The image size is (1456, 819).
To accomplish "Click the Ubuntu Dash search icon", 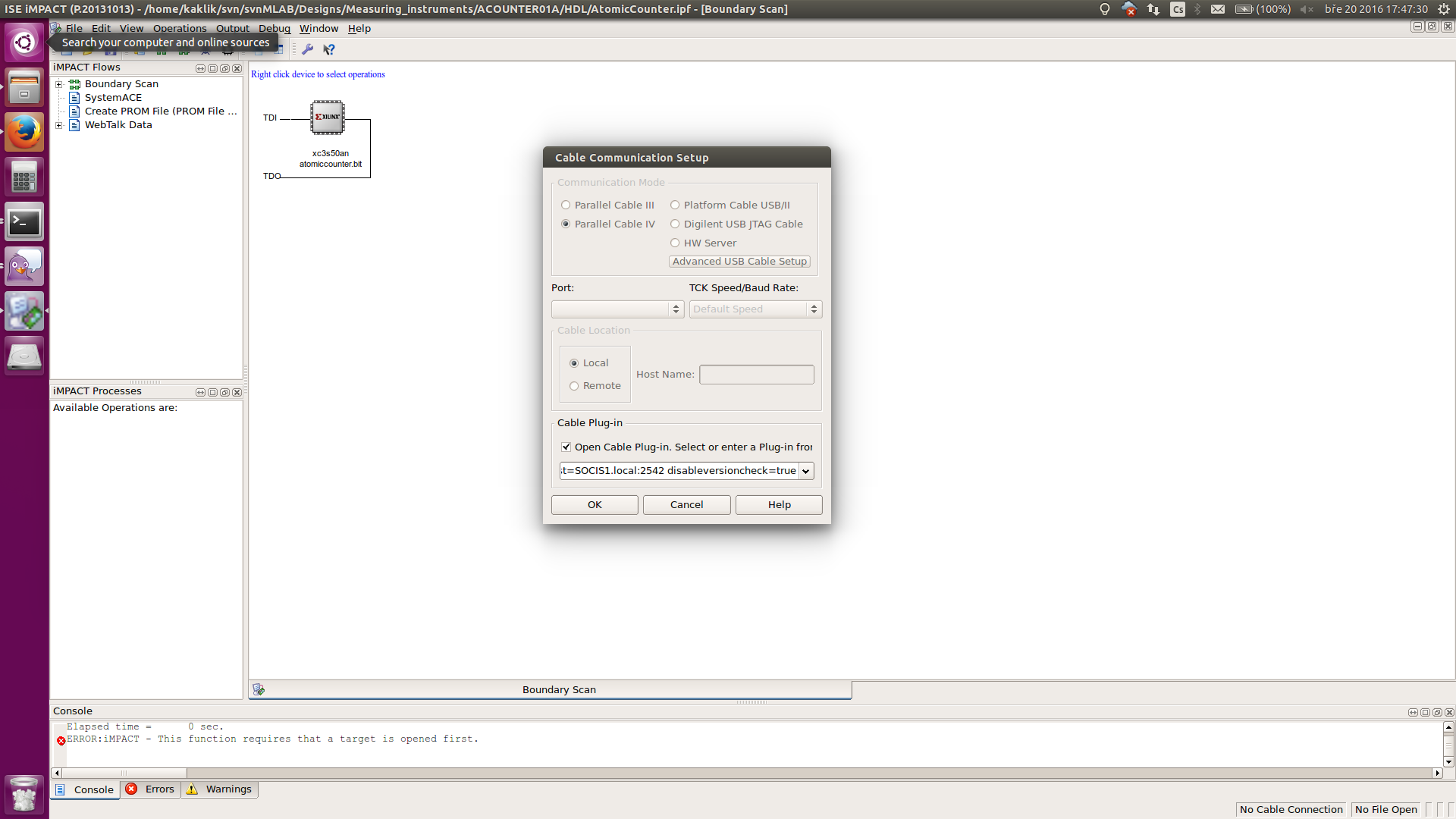I will 24,42.
